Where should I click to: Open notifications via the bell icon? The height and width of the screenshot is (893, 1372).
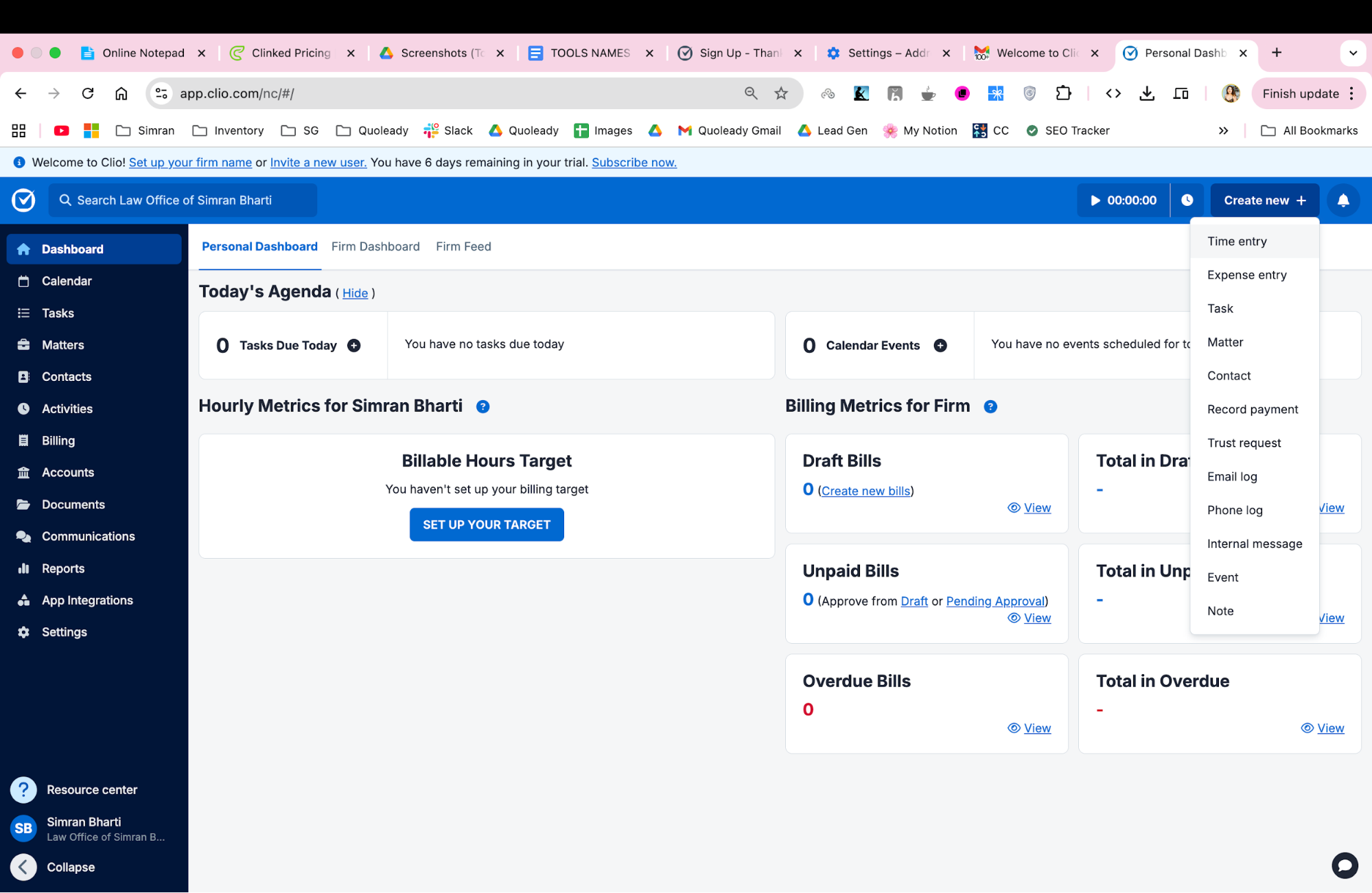point(1342,200)
